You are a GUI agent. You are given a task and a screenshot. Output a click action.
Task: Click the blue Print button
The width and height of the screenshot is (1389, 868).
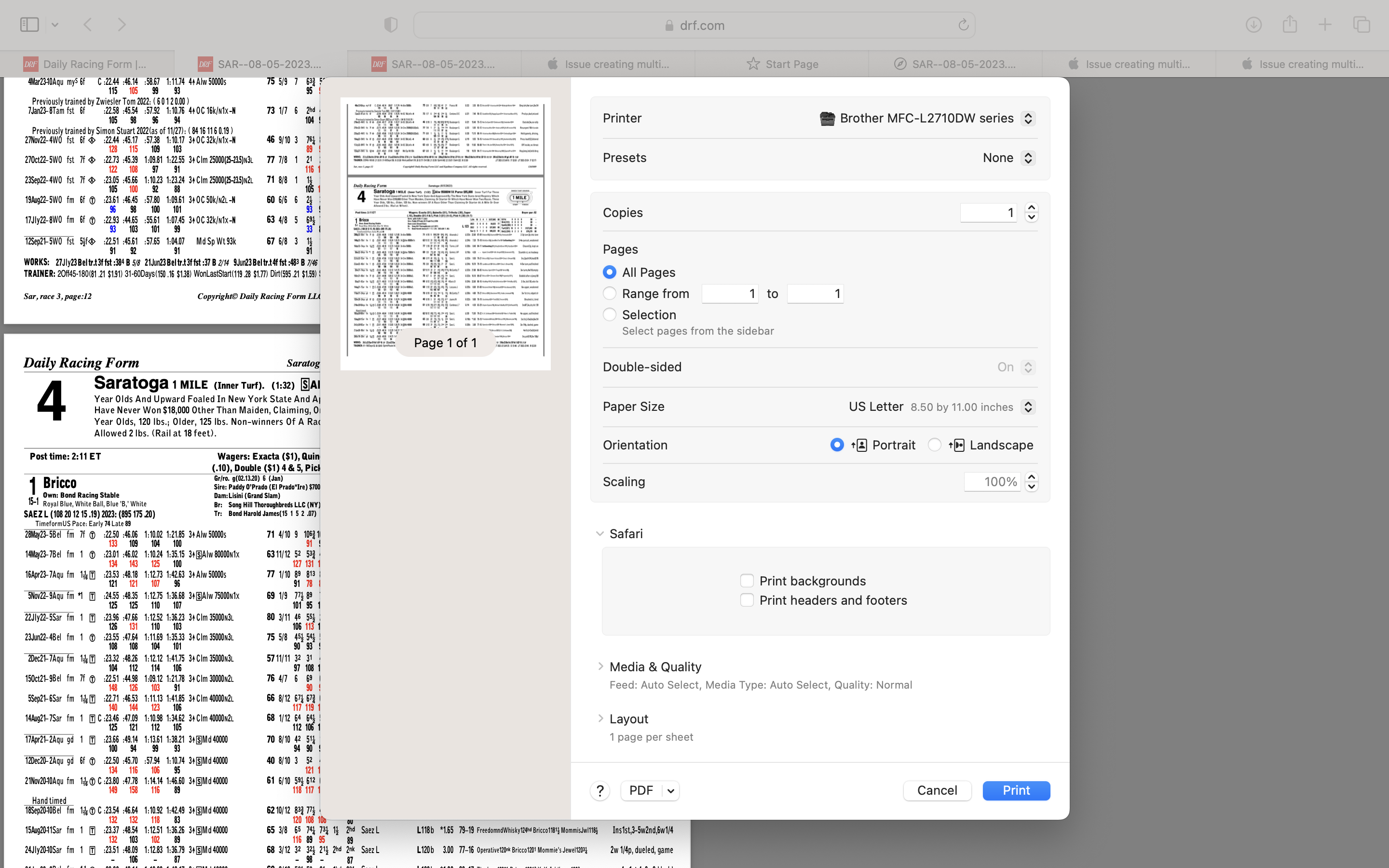[1016, 790]
